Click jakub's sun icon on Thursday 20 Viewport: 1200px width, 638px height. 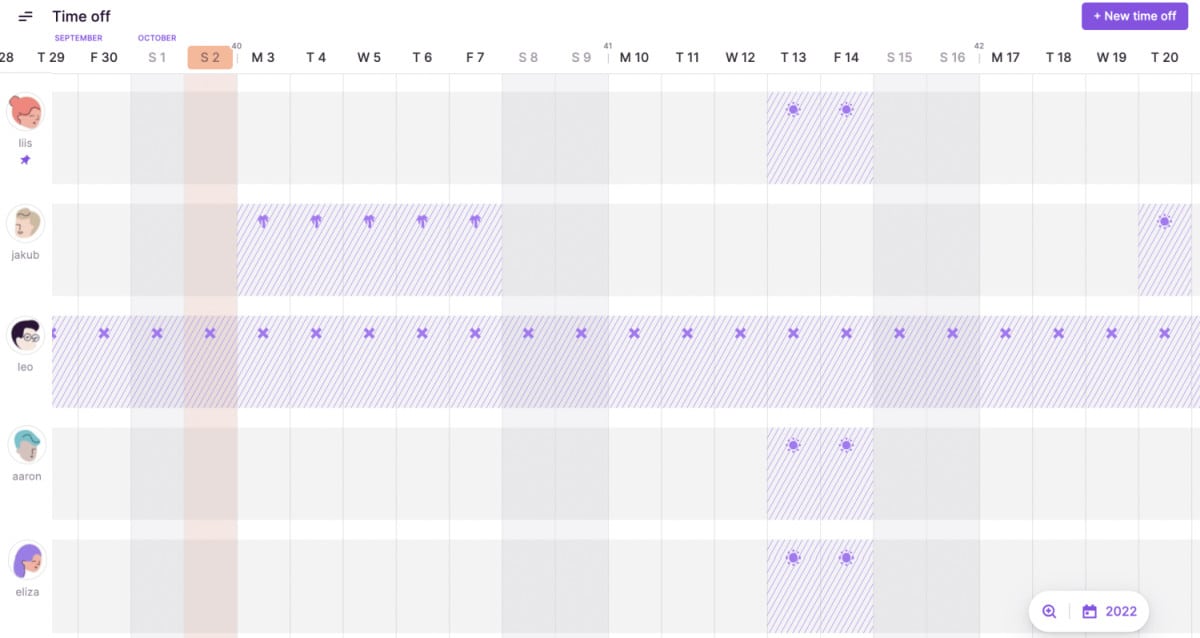pos(1164,222)
